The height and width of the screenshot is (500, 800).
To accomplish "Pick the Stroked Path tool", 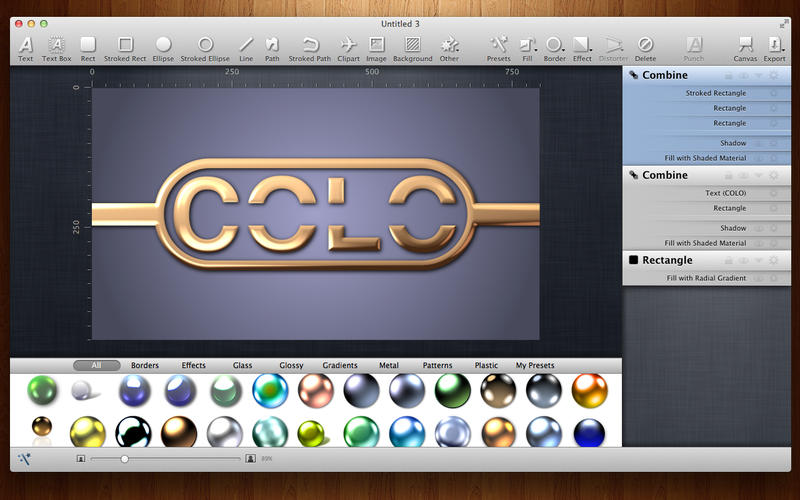I will click(310, 49).
